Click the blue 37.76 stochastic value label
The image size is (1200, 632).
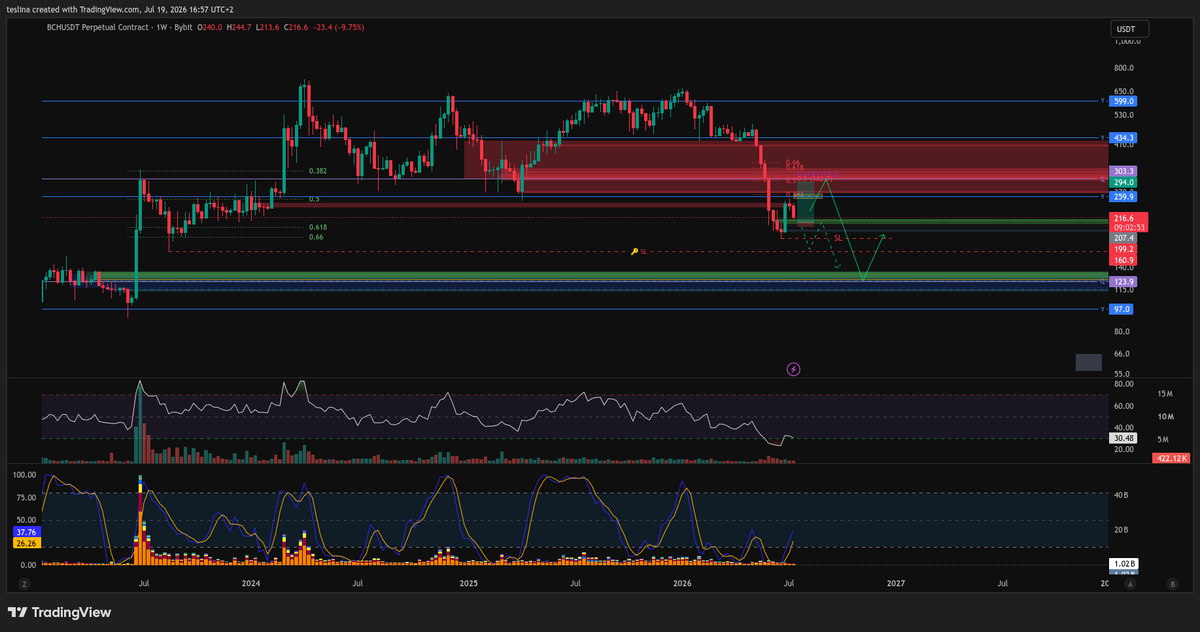26,533
